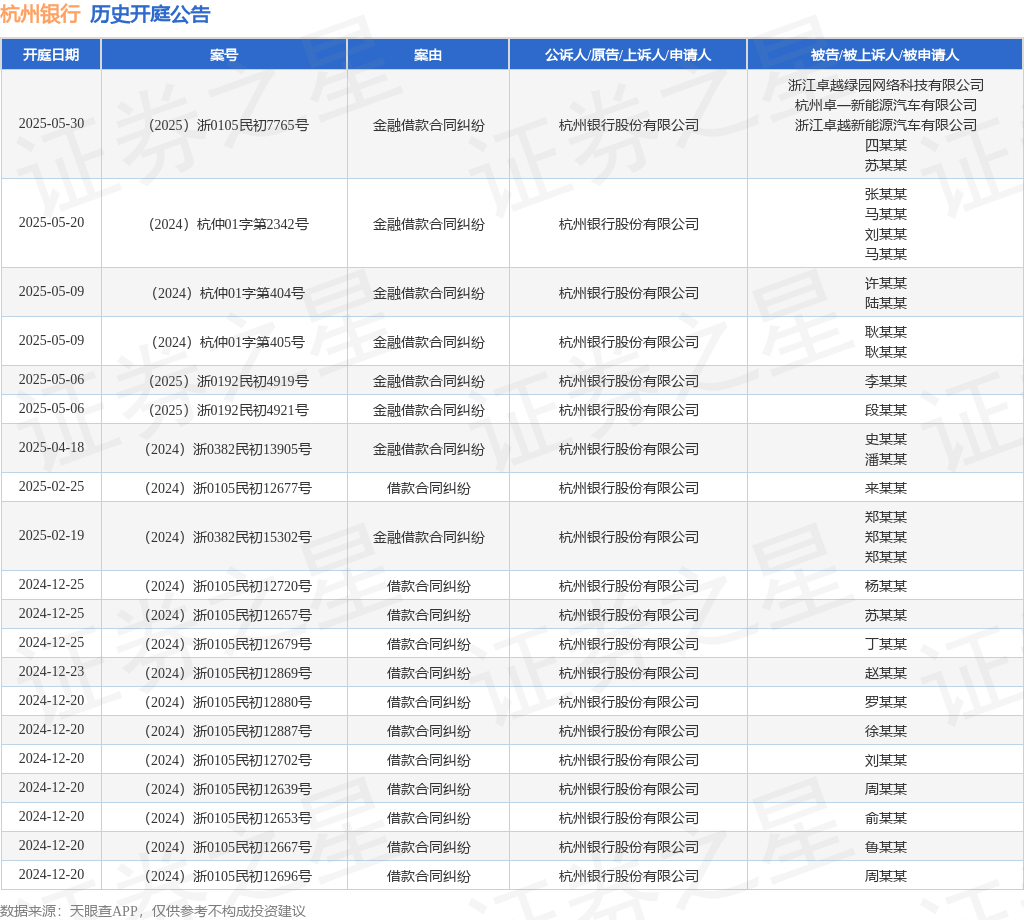The width and height of the screenshot is (1024, 920).
Task: Click date cell 2025-04-18
Action: (x=52, y=447)
